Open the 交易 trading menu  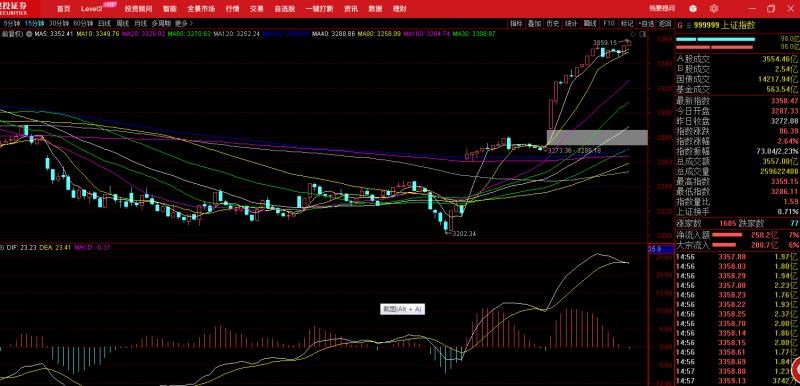click(x=257, y=9)
